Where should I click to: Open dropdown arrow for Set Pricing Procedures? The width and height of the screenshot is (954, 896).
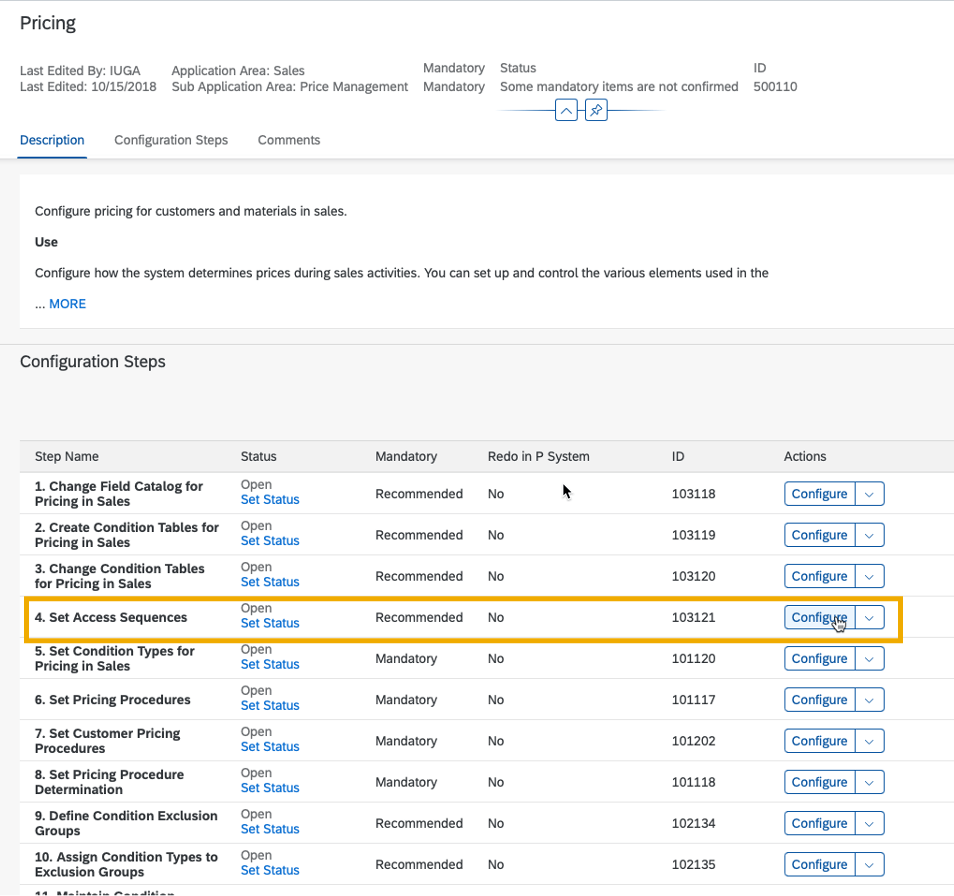coord(869,700)
